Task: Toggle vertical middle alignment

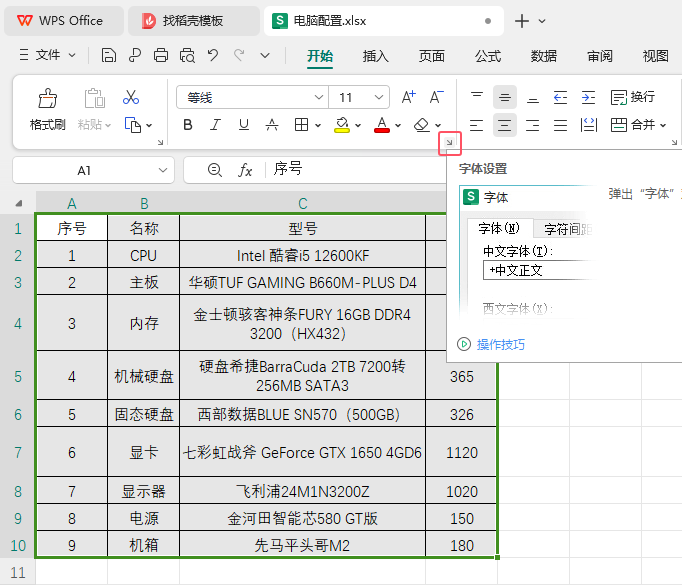Action: 505,97
